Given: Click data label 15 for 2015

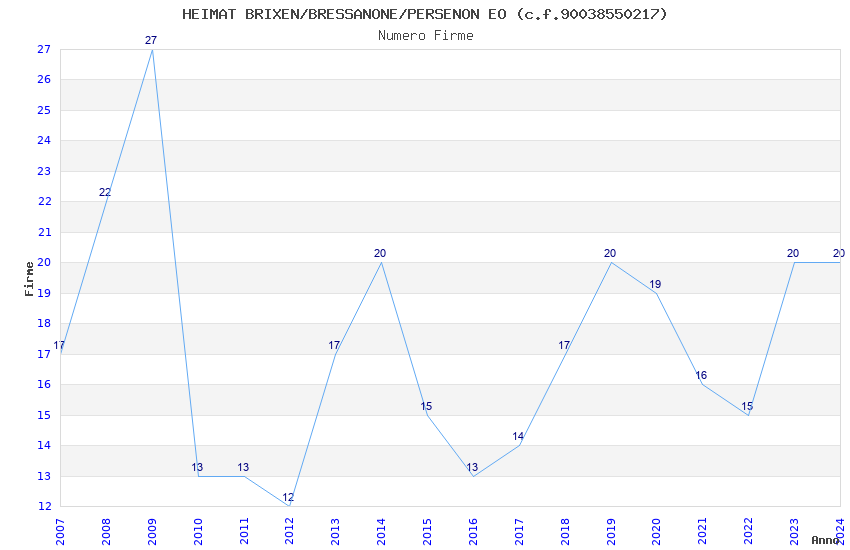Looking at the screenshot, I should [x=426, y=406].
